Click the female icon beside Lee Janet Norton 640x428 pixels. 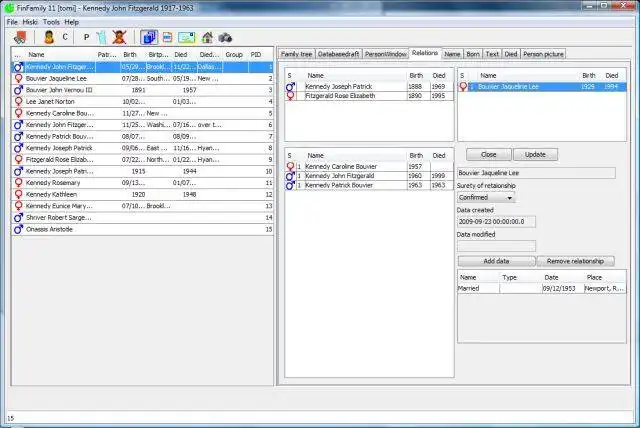pyautogui.click(x=18, y=101)
